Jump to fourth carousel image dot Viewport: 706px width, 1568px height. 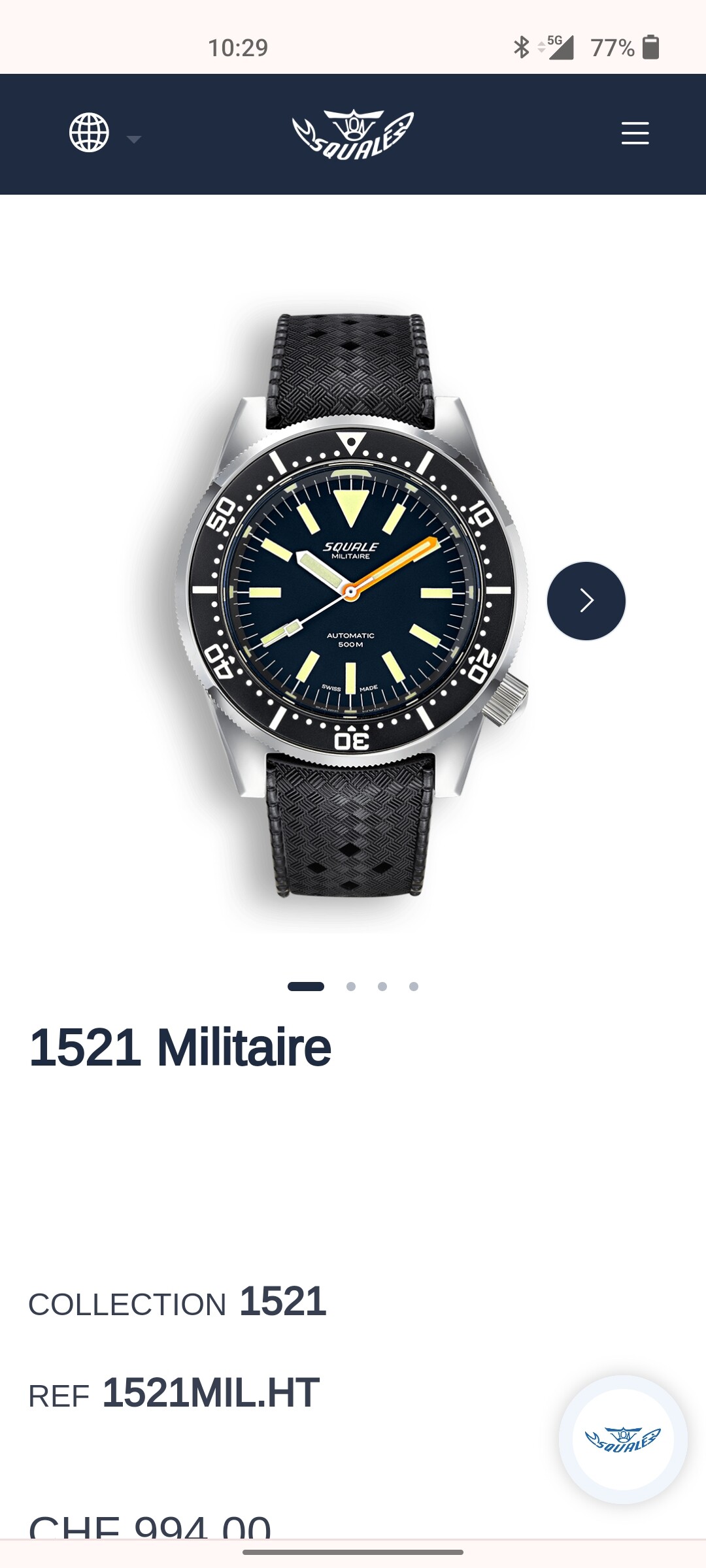pyautogui.click(x=414, y=987)
